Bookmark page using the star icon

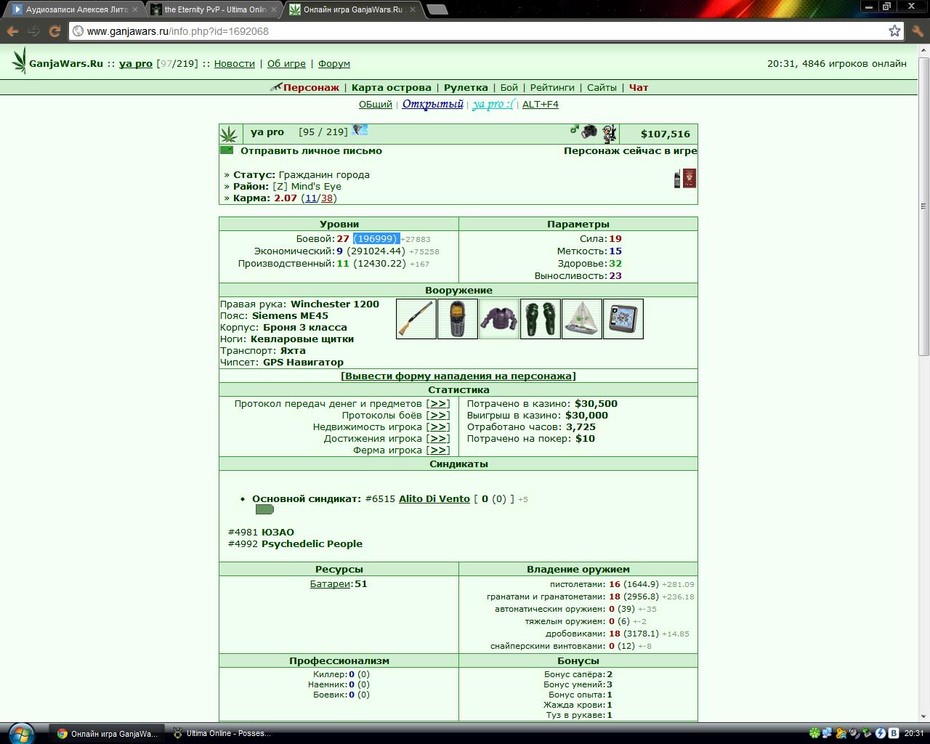click(894, 31)
